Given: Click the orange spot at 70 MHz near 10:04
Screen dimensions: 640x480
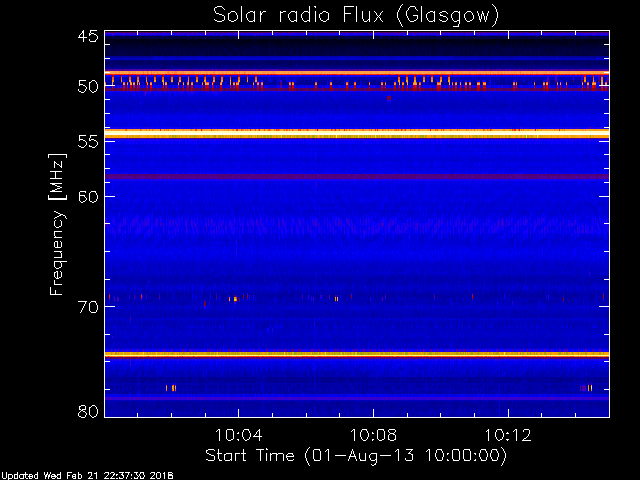Looking at the screenshot, I should (x=234, y=299).
